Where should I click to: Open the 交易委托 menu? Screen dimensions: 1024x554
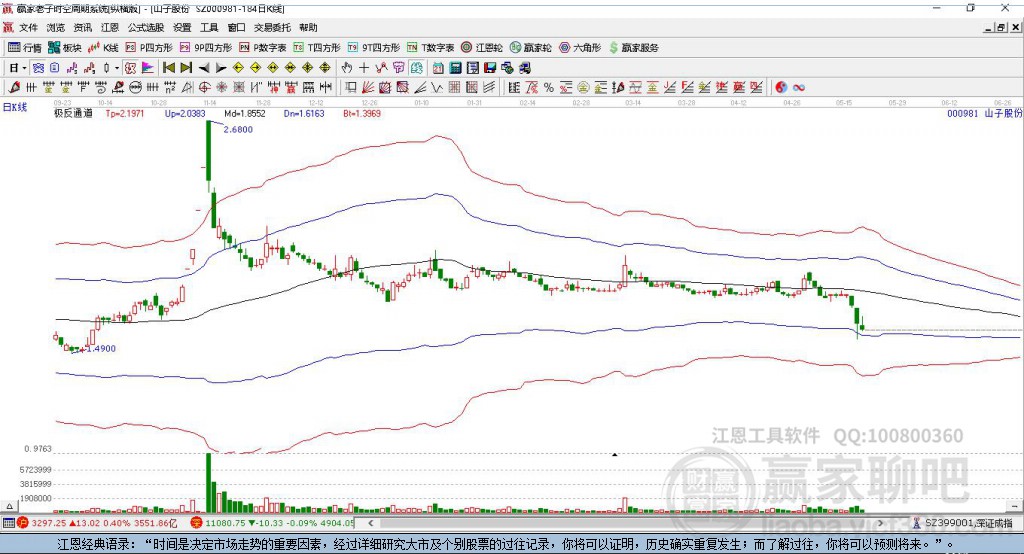click(x=272, y=27)
